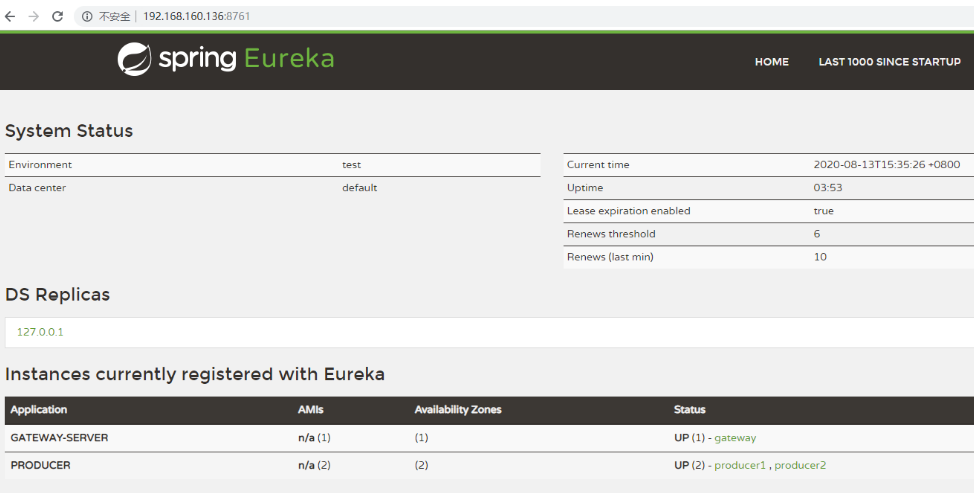Select the renews threshold value 6
This screenshot has height=493, width=974.
[x=817, y=233]
